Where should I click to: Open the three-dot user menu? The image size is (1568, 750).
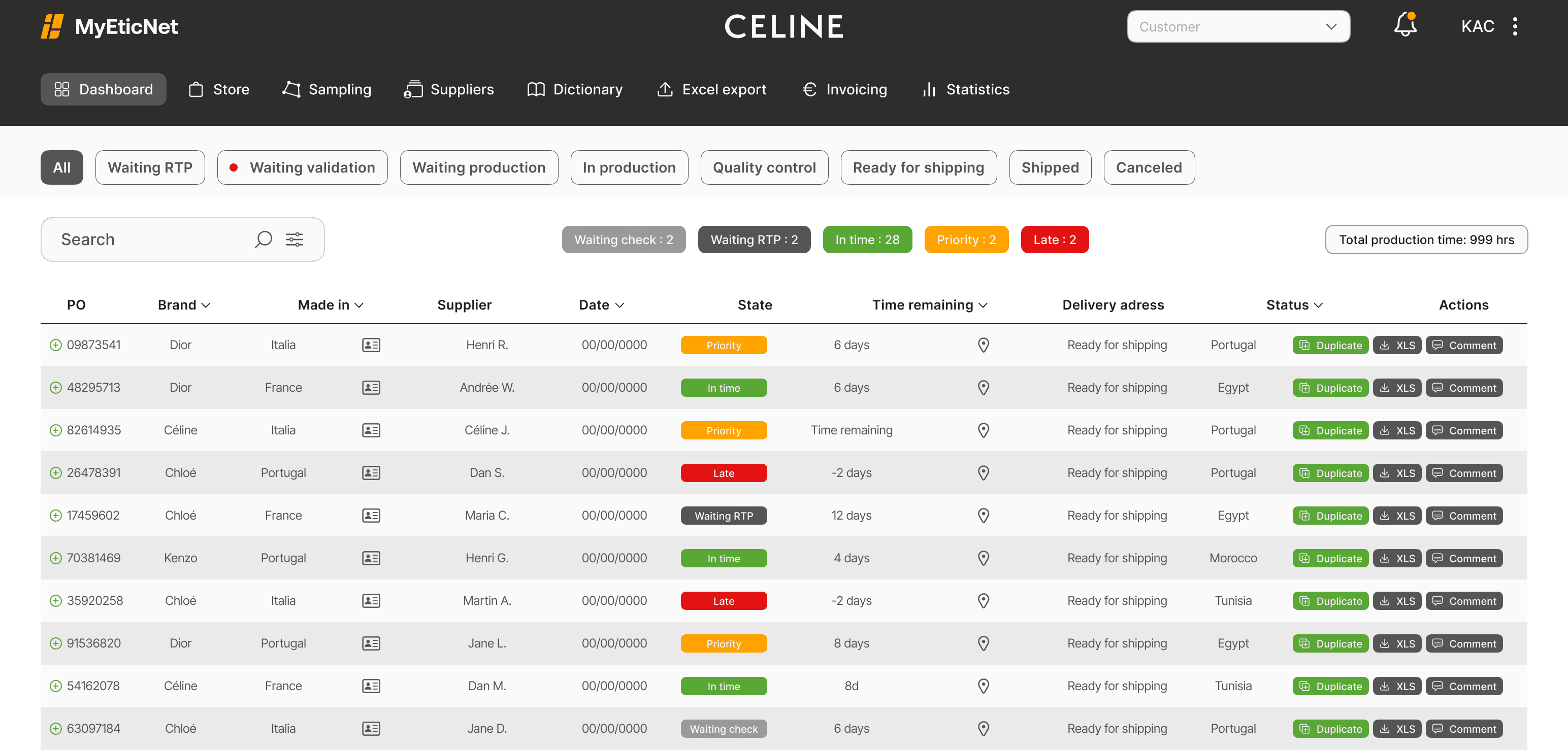(1515, 26)
